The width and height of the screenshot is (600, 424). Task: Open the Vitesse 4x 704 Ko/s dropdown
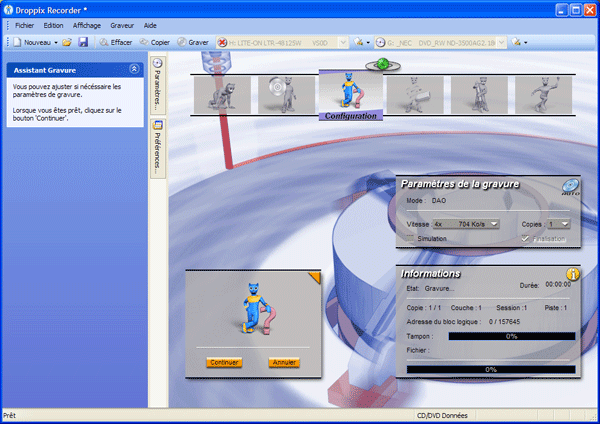[x=466, y=224]
